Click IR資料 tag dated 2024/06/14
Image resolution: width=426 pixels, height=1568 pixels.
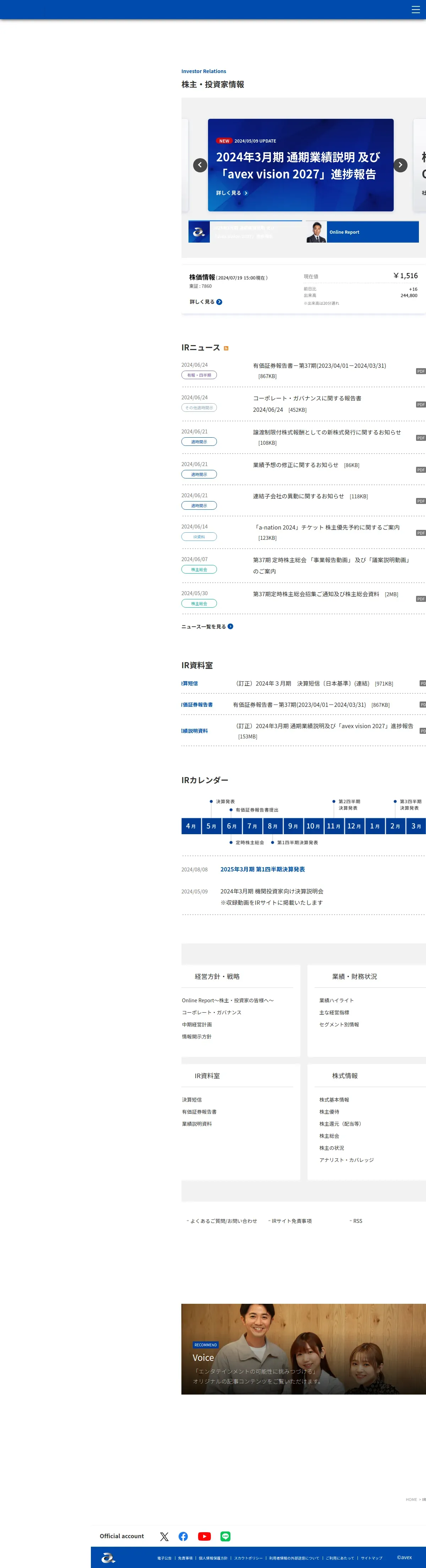199,537
